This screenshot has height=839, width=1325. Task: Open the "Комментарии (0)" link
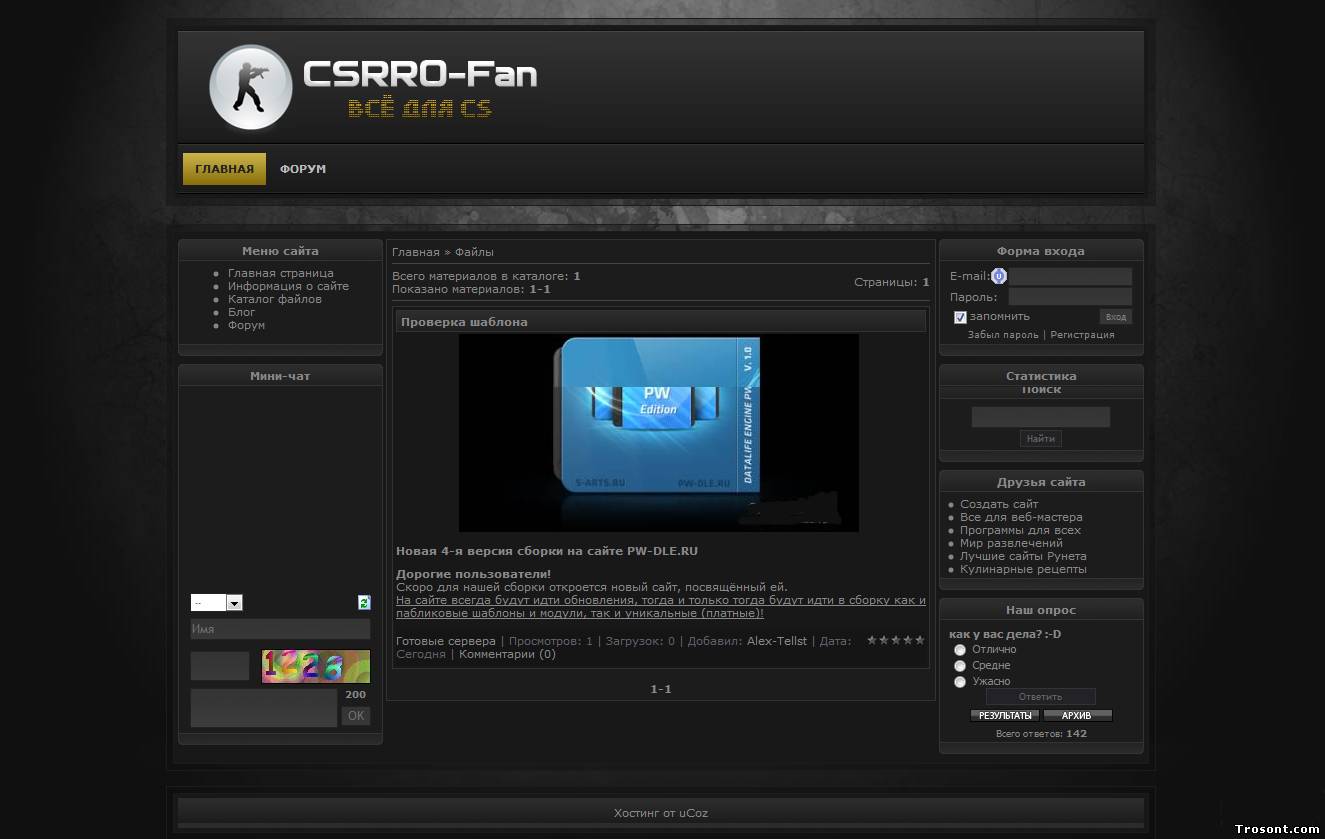[x=507, y=654]
